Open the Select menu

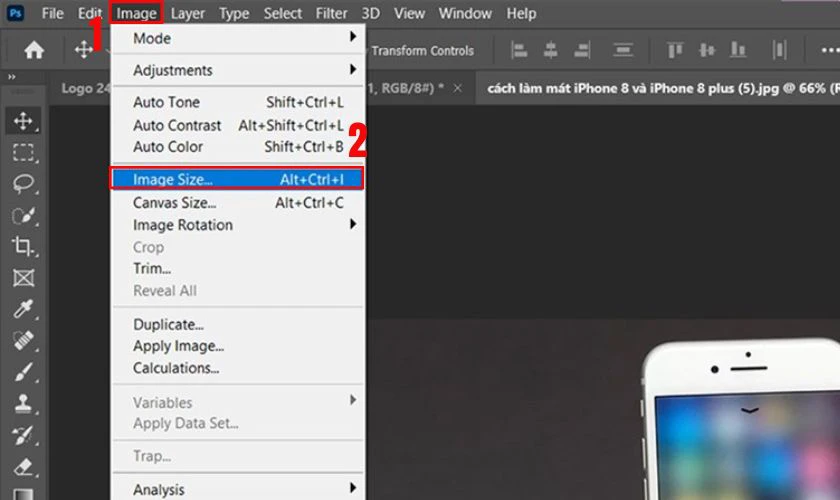click(x=282, y=13)
